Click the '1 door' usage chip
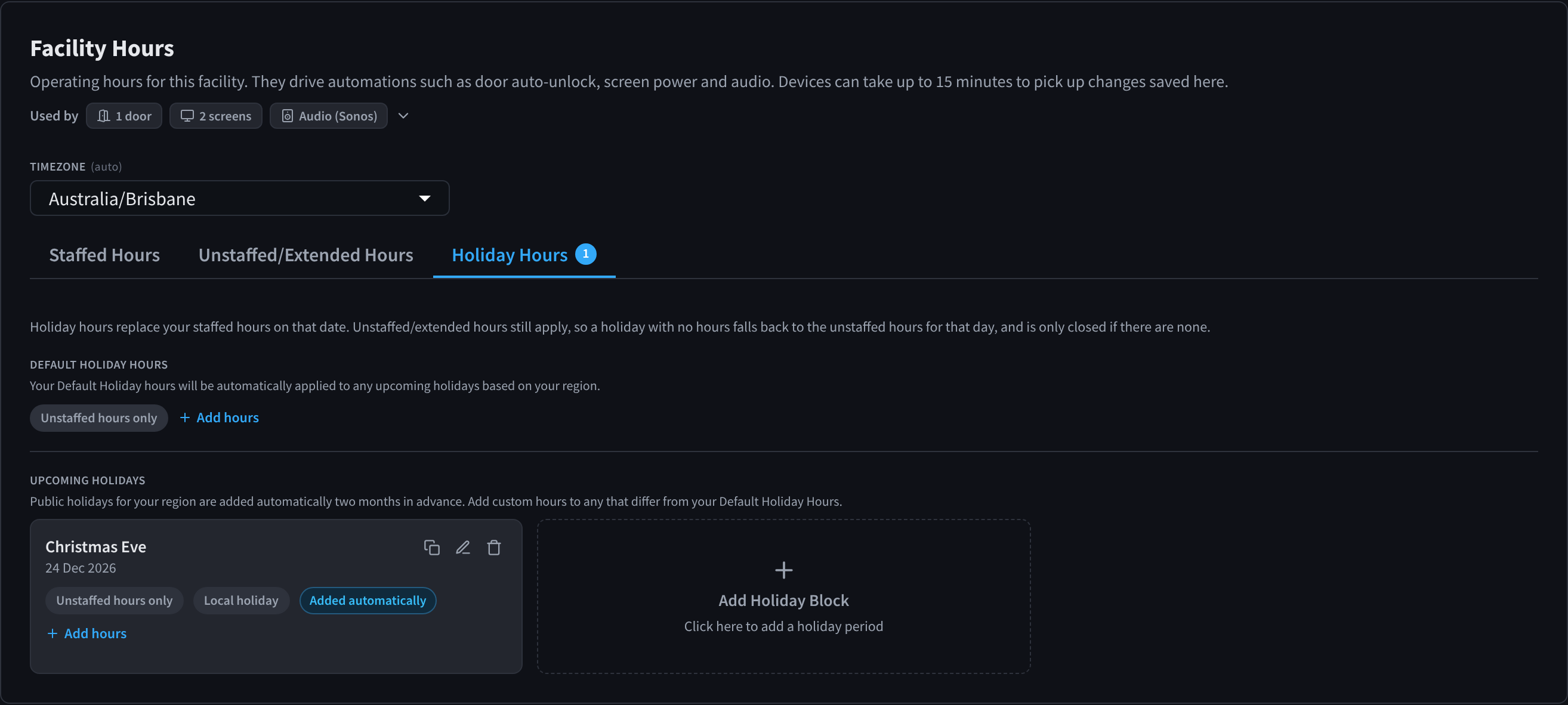The image size is (1568, 705). [124, 116]
